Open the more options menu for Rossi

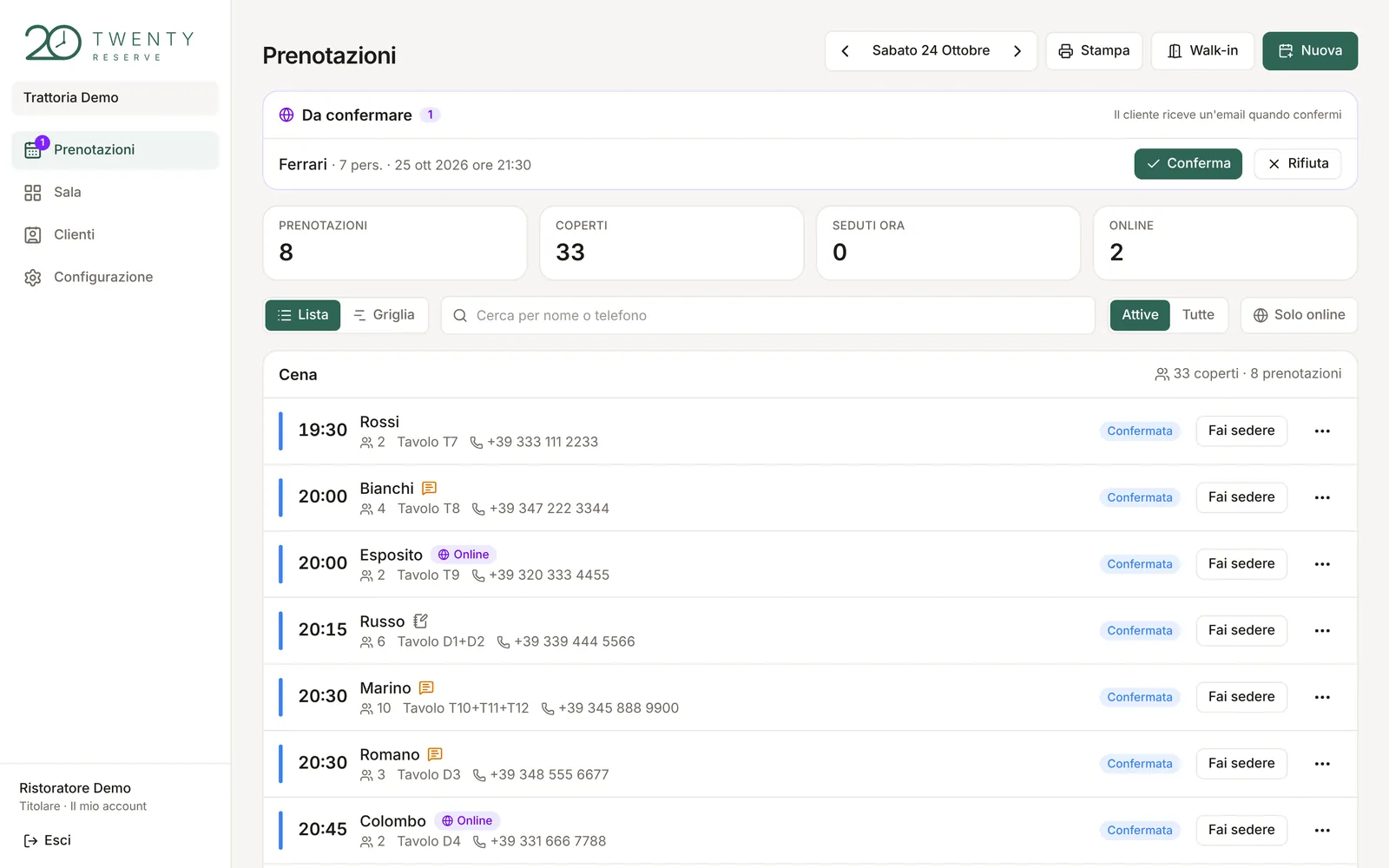(1322, 431)
